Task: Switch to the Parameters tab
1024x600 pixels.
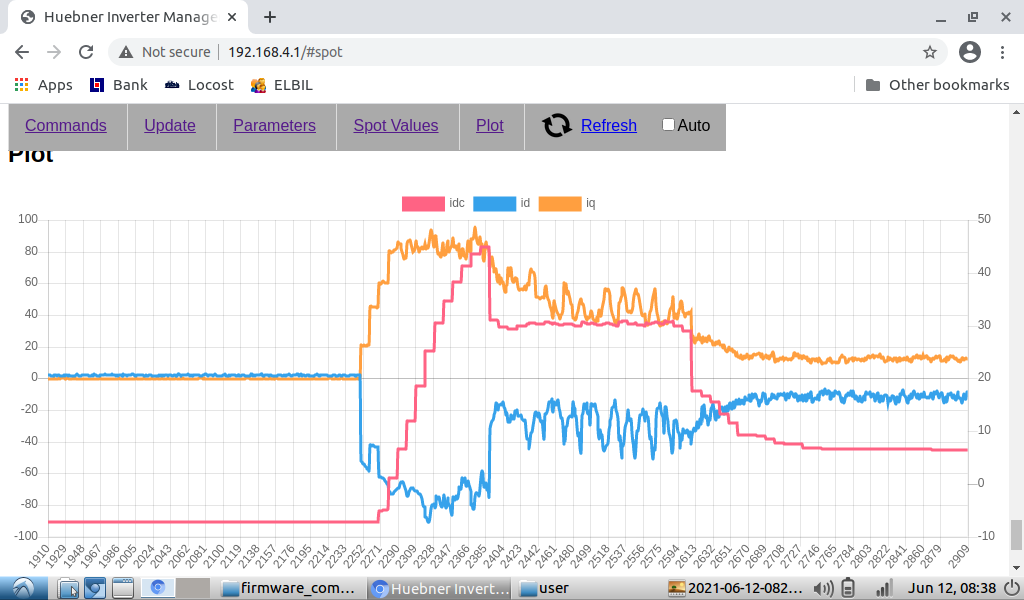Action: (x=274, y=125)
